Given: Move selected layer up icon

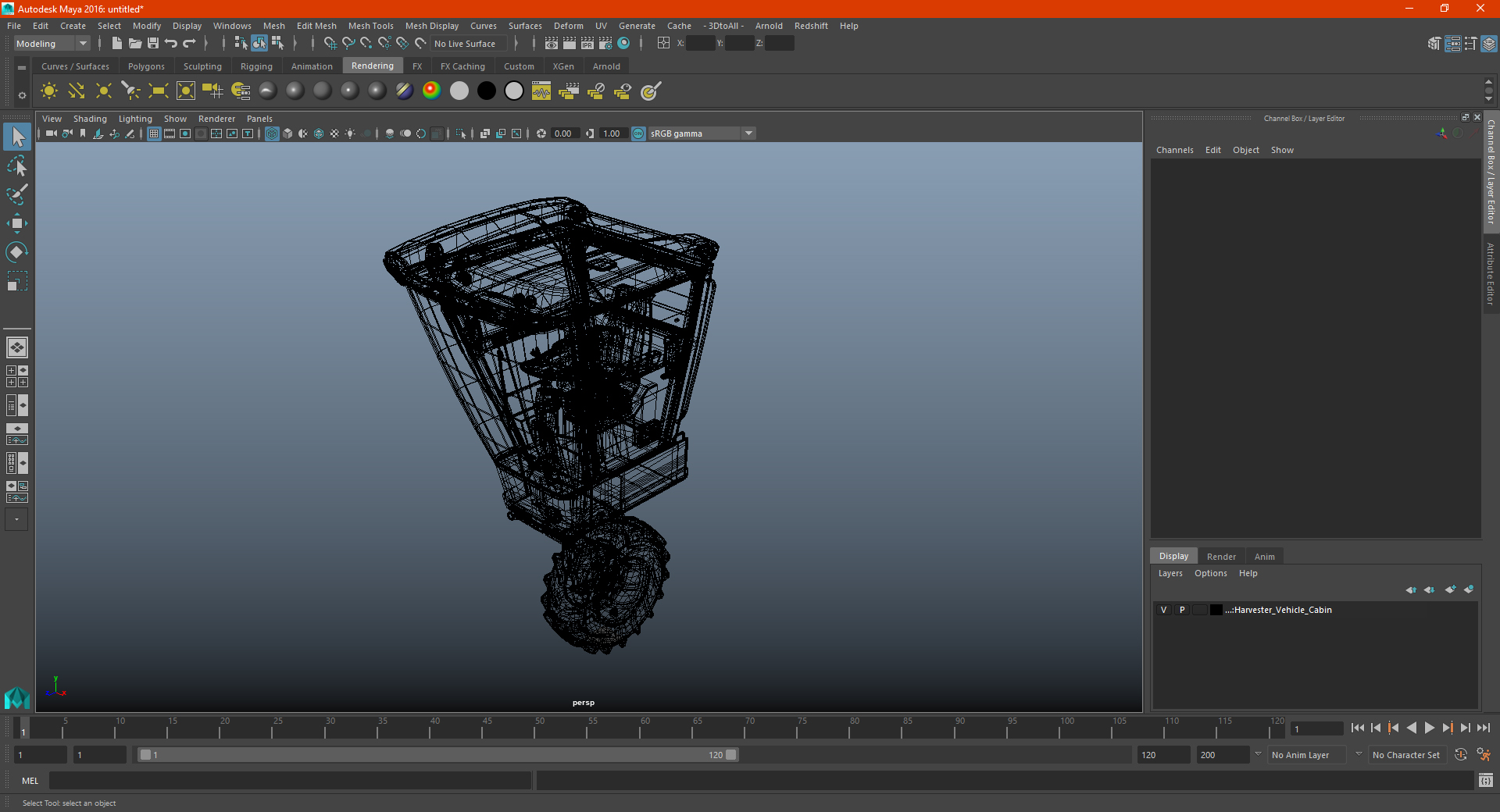Looking at the screenshot, I should coord(1411,589).
